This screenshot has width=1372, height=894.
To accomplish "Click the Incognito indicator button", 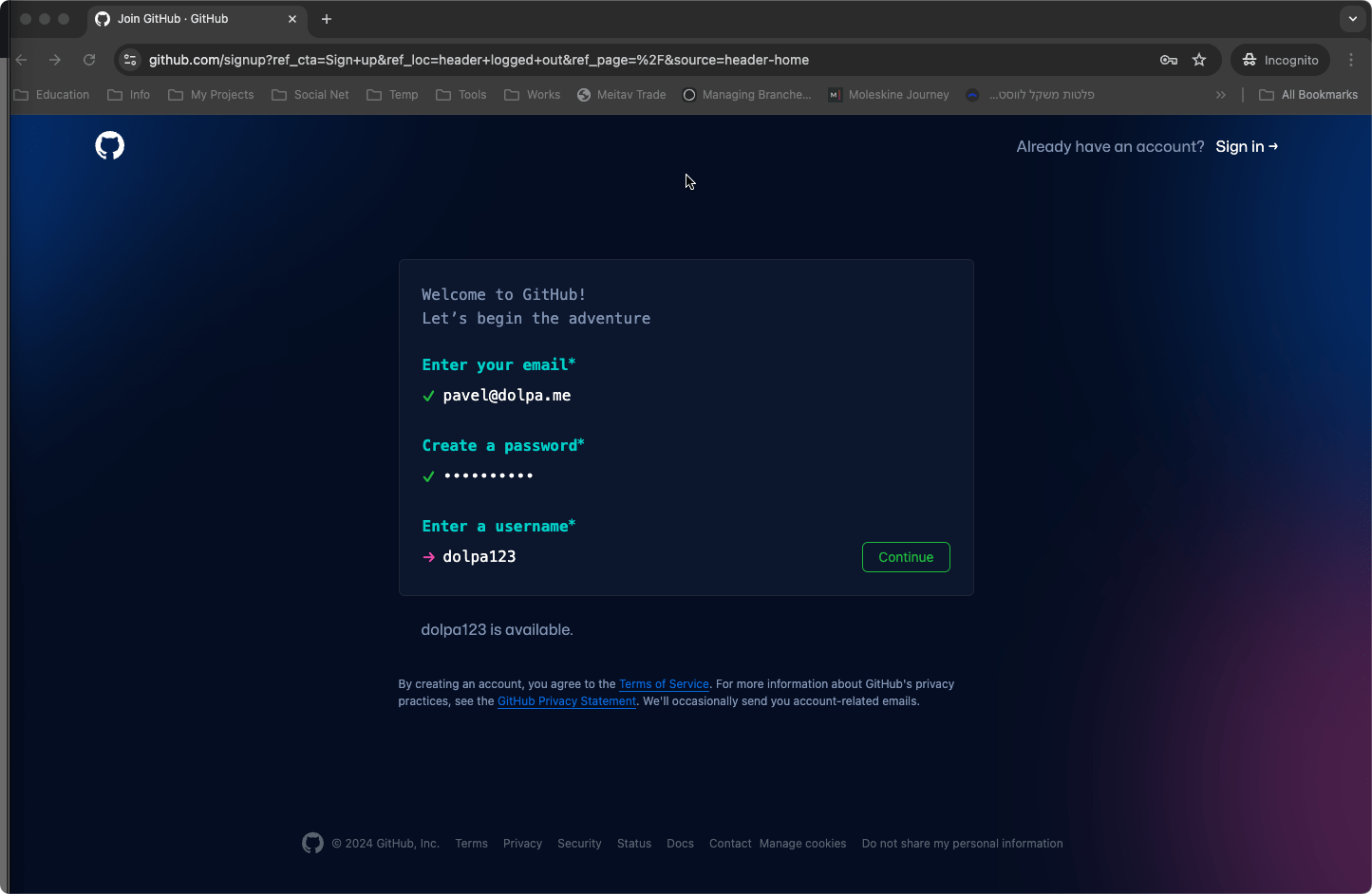I will tap(1280, 60).
